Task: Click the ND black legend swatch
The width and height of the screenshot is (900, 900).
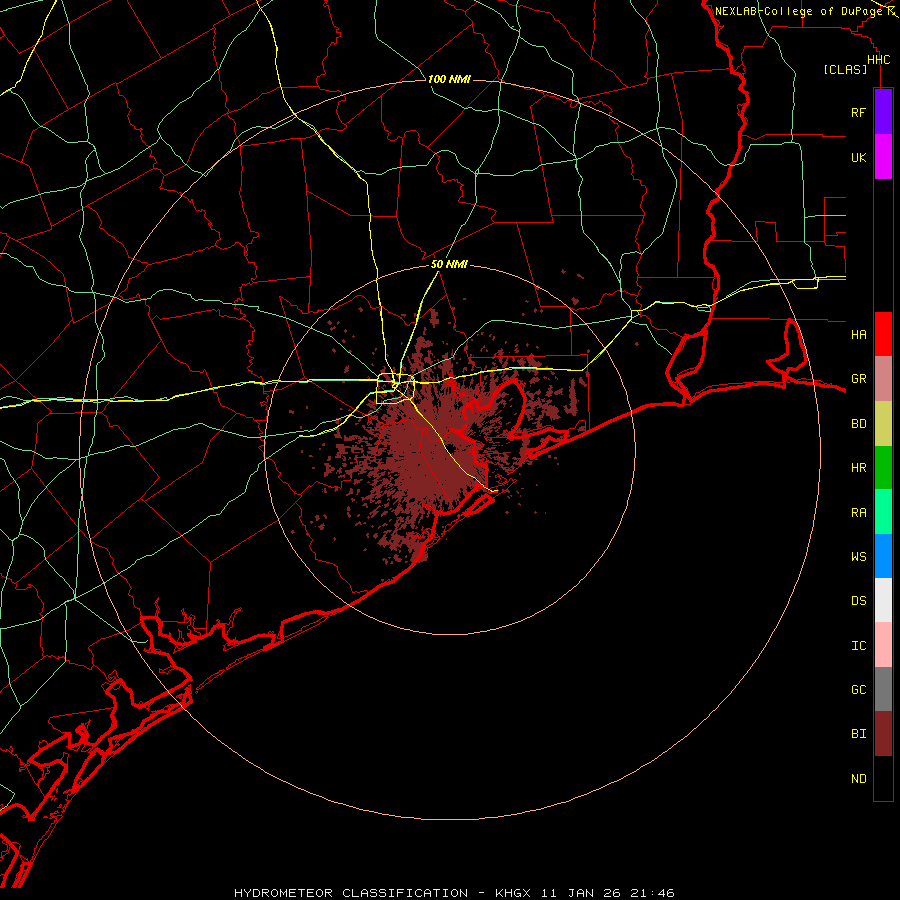Action: (x=883, y=778)
